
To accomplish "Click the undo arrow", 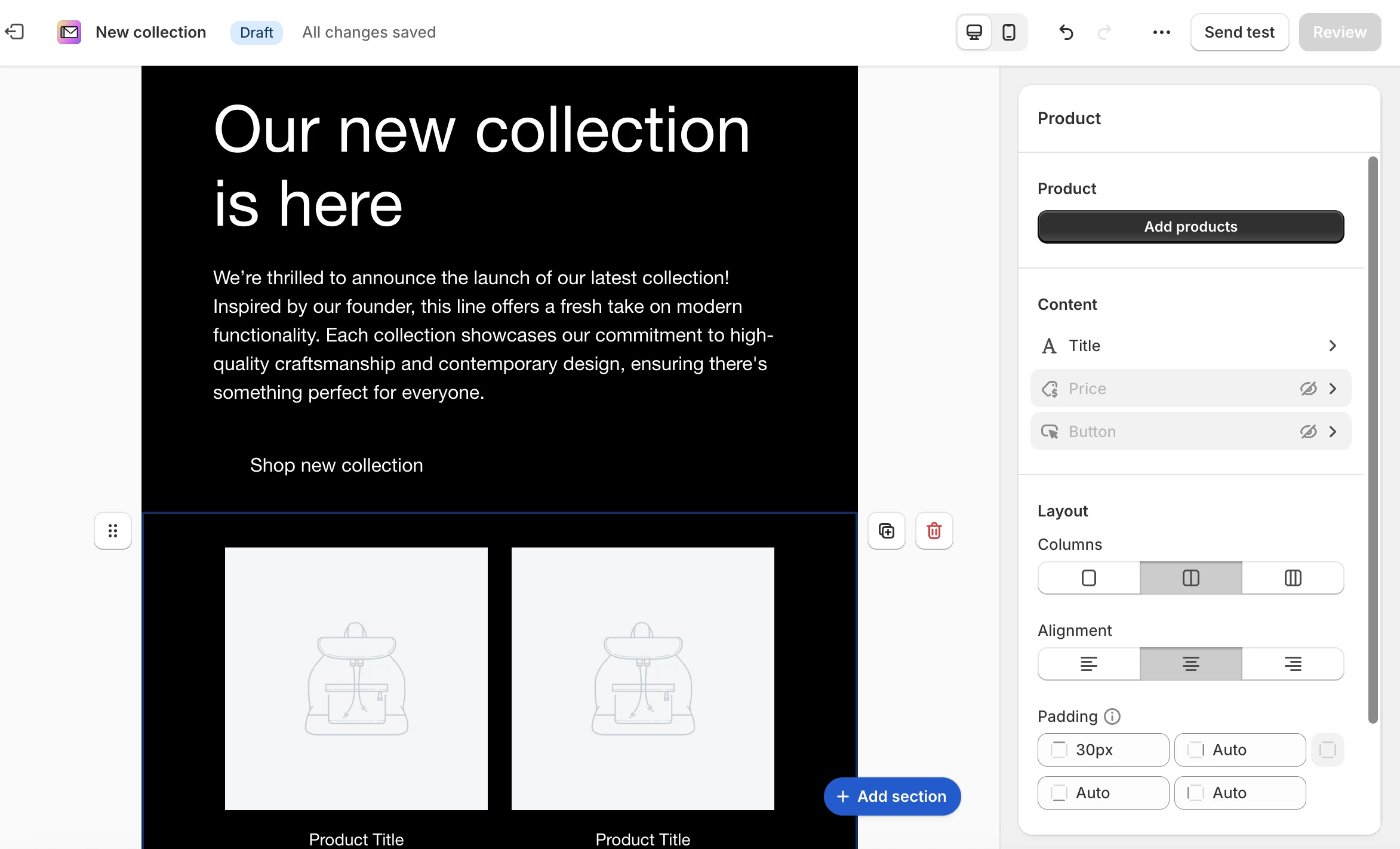I will point(1066,32).
